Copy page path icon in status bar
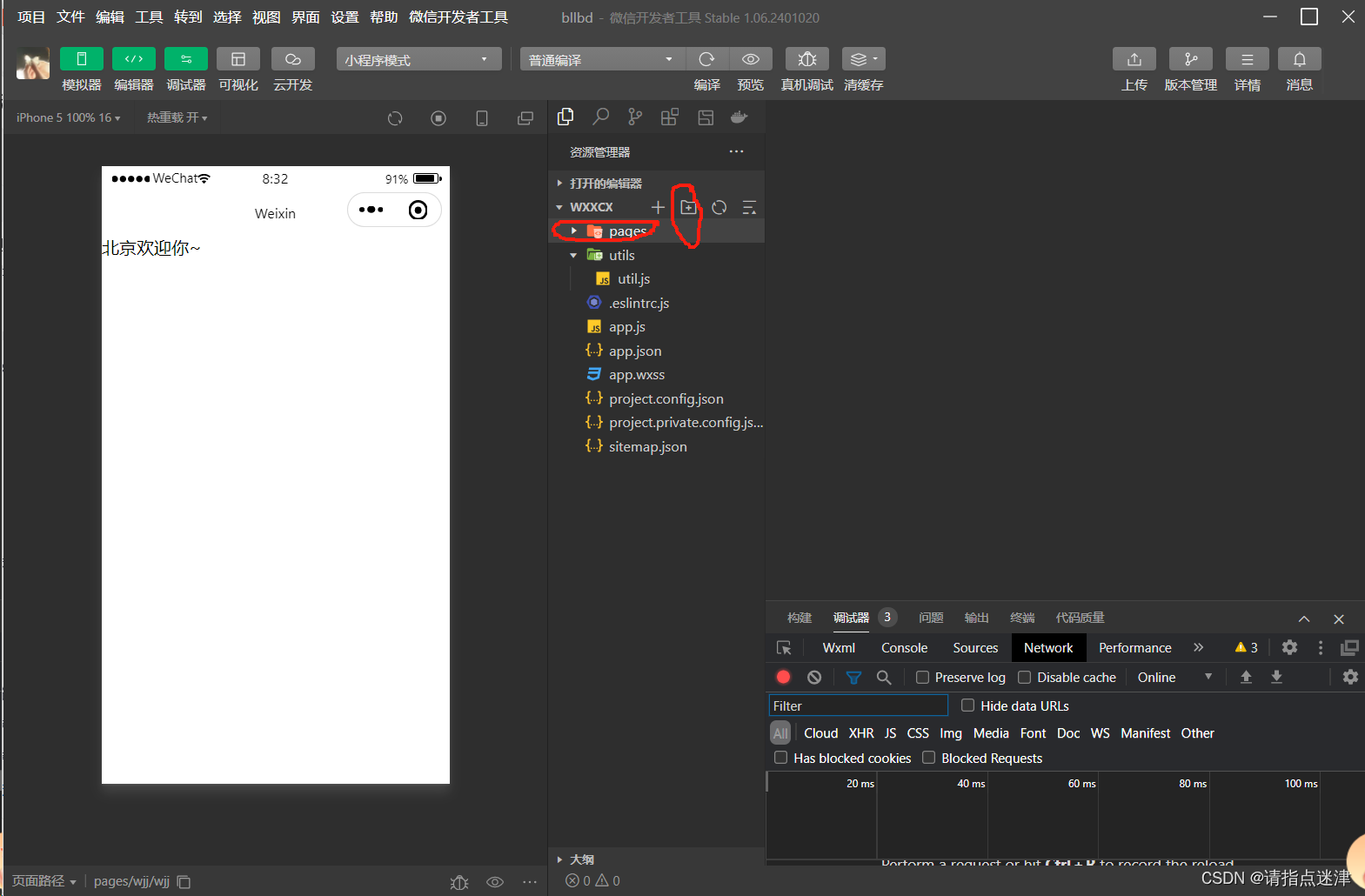 pos(184,881)
